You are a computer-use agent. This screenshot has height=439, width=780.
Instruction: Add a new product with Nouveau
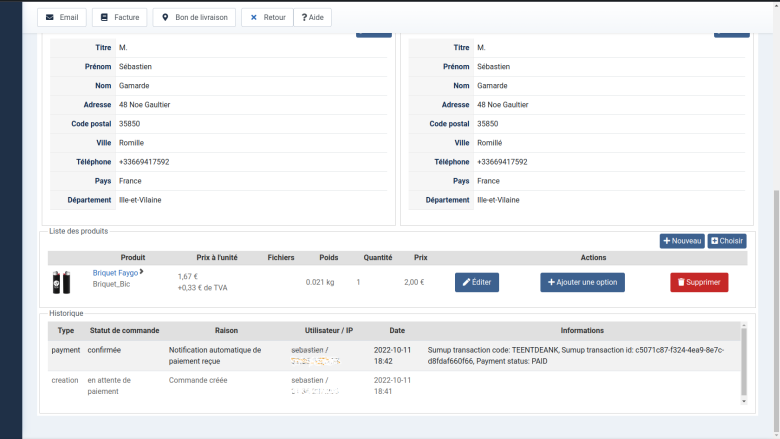tap(682, 241)
